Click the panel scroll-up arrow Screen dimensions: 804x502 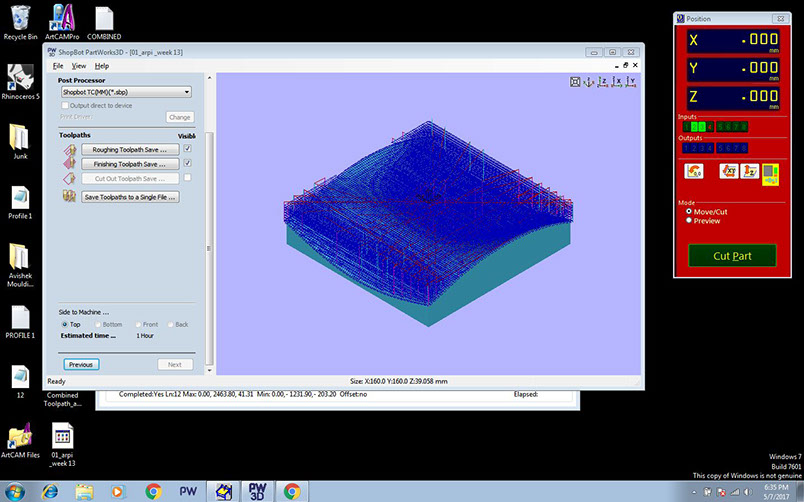coord(209,78)
